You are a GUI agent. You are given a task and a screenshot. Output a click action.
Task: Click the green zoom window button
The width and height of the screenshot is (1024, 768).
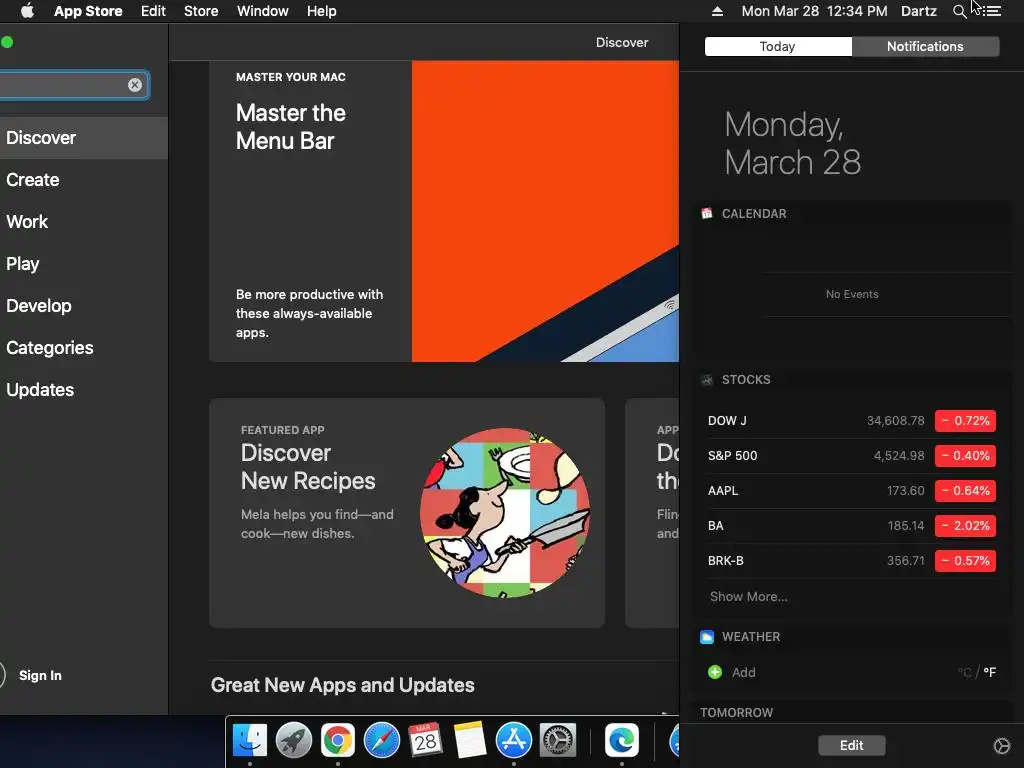(7, 42)
